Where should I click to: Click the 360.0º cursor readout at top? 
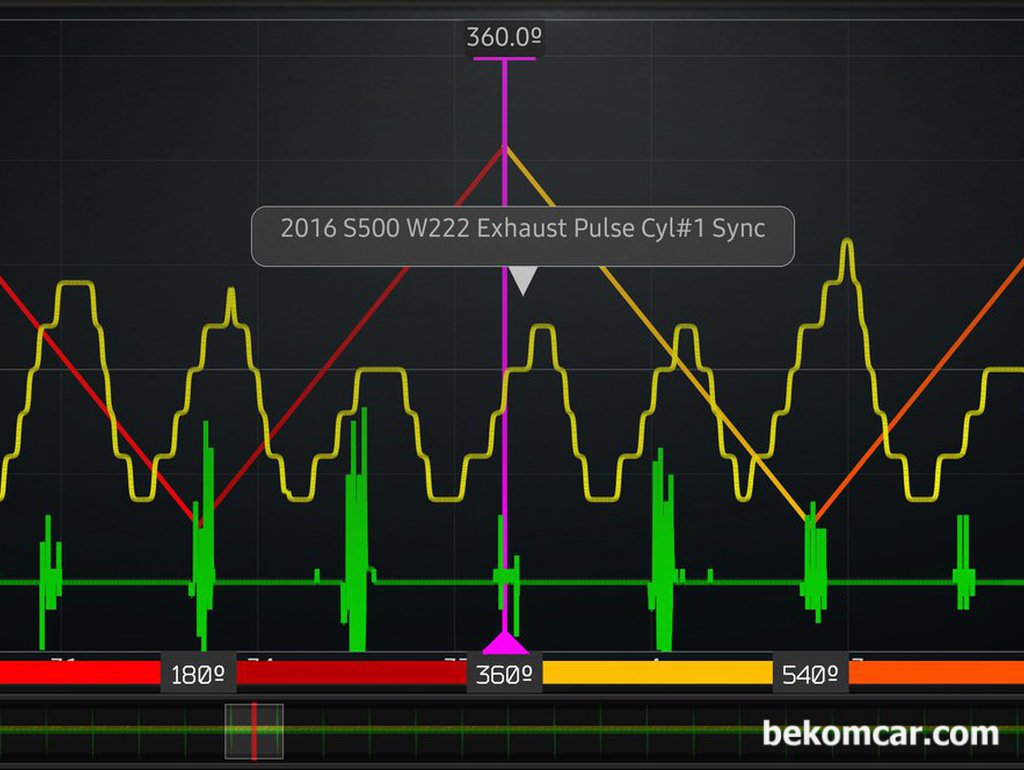504,38
